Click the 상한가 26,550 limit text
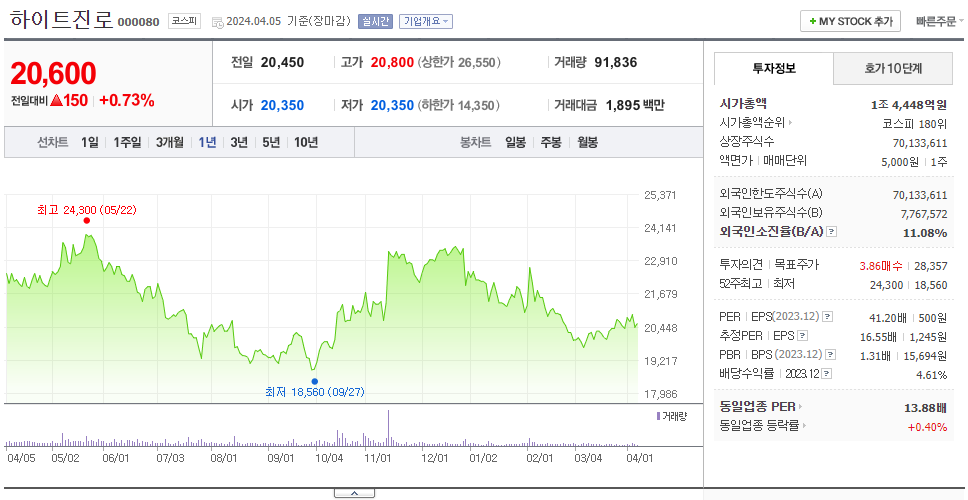968x500 pixels. pos(459,62)
